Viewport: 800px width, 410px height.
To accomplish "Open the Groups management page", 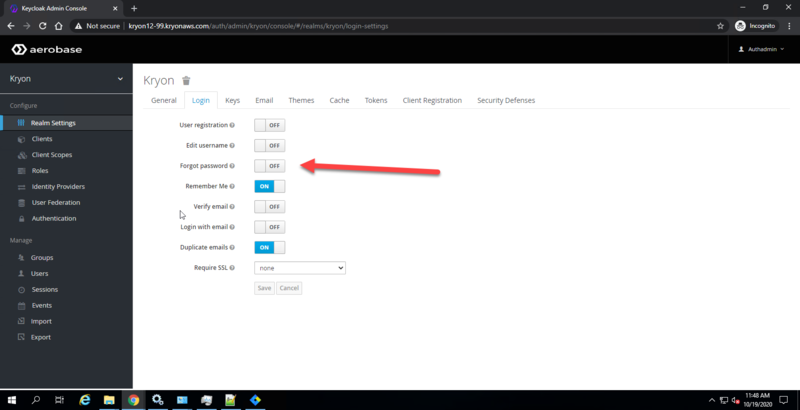I will point(42,257).
